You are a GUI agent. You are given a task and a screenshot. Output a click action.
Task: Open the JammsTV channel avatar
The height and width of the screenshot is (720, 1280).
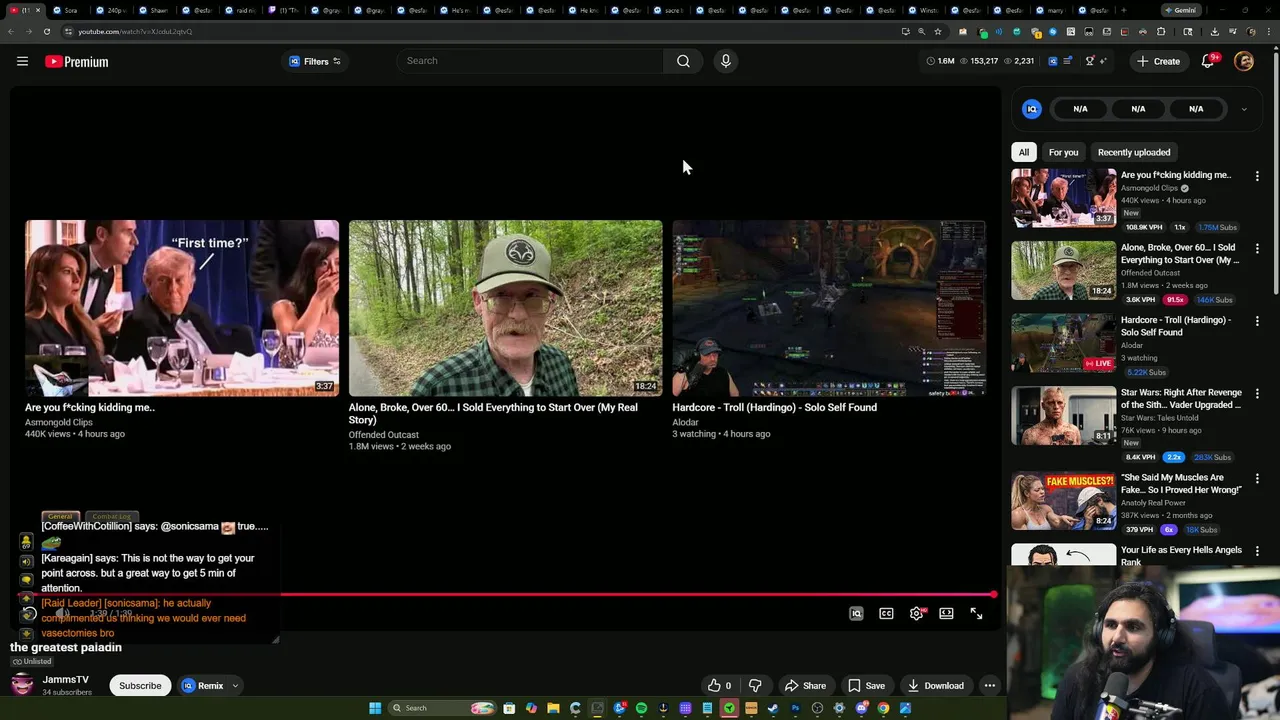tap(22, 685)
